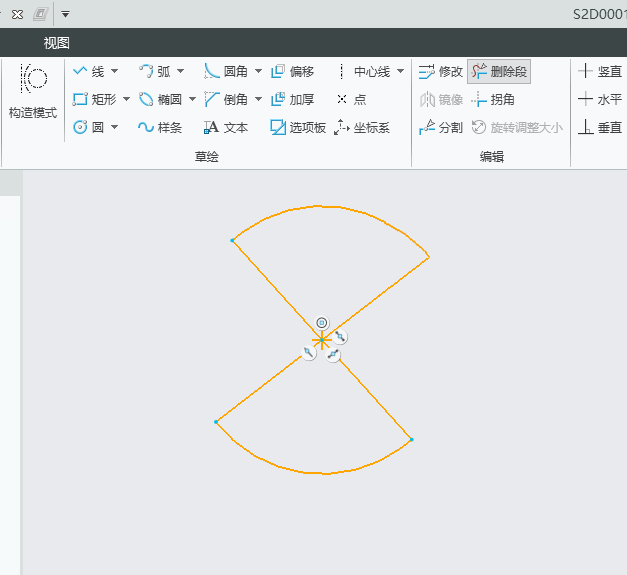Click the 修改 modify tool
The image size is (627, 575).
[x=441, y=72]
